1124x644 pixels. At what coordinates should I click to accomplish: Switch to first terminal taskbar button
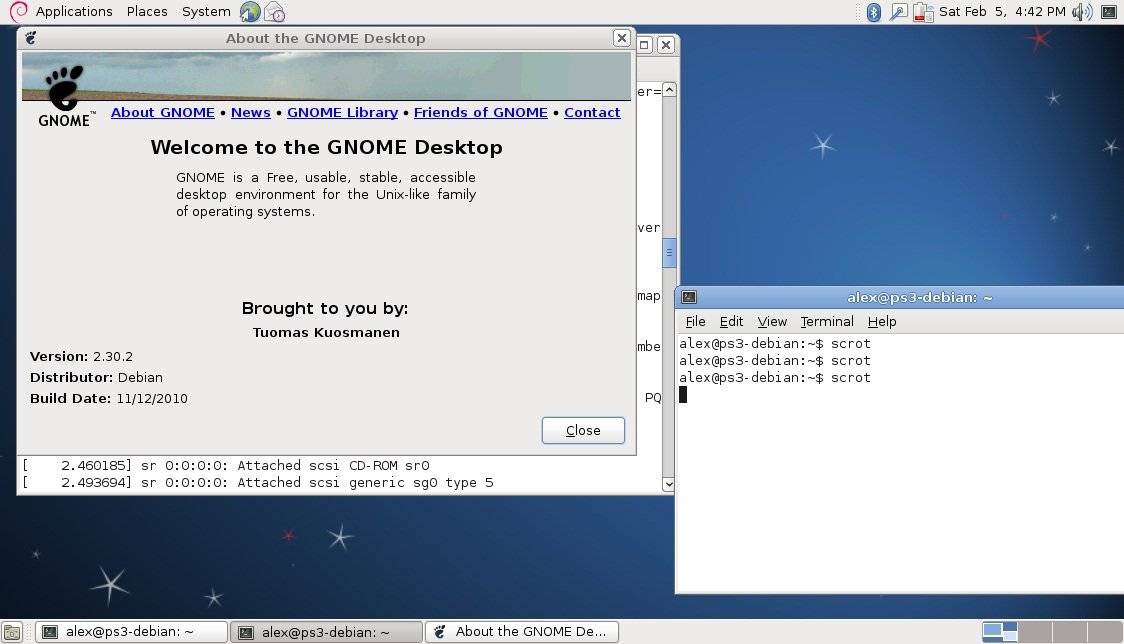[131, 632]
